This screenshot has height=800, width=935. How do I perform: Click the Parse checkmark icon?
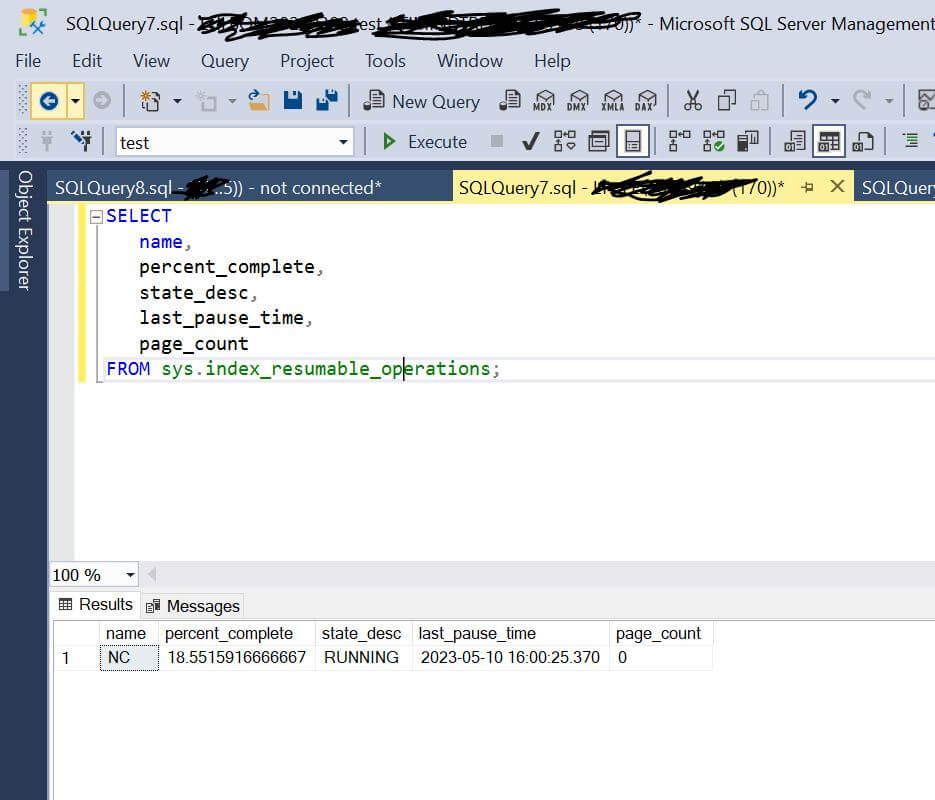530,142
